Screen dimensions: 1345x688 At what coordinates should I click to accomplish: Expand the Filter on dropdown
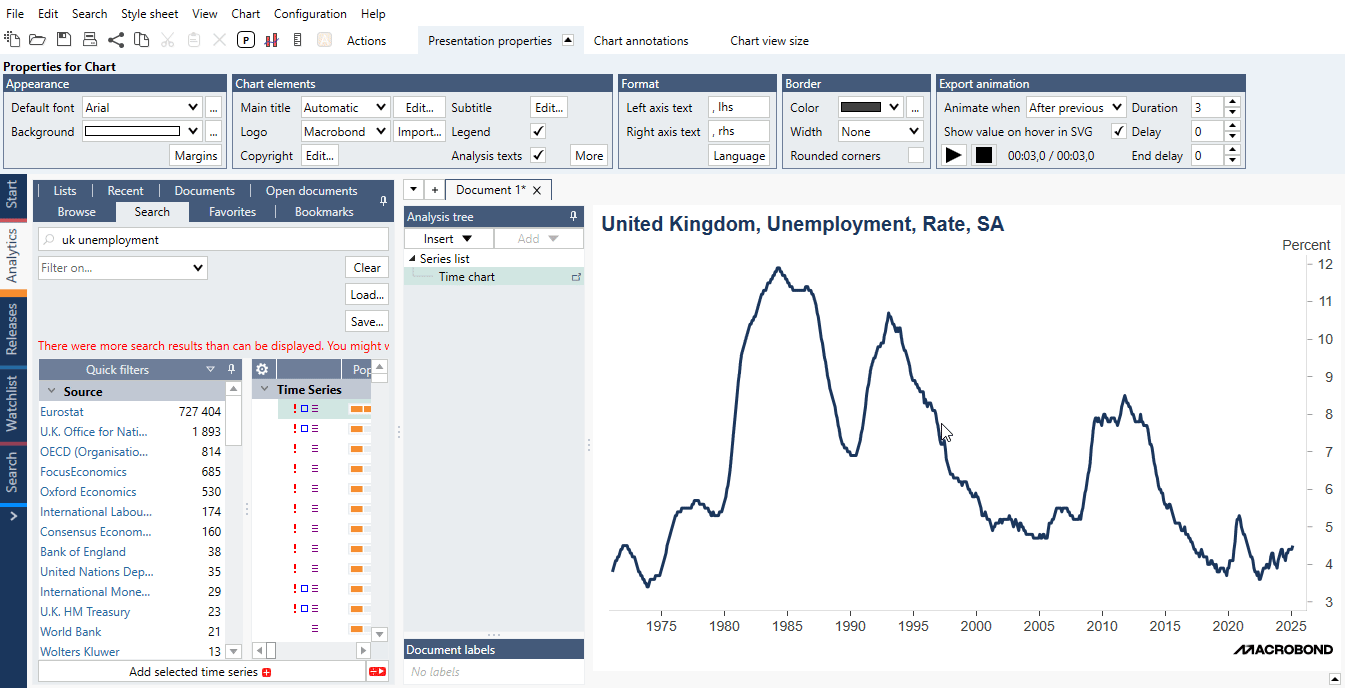(x=123, y=267)
